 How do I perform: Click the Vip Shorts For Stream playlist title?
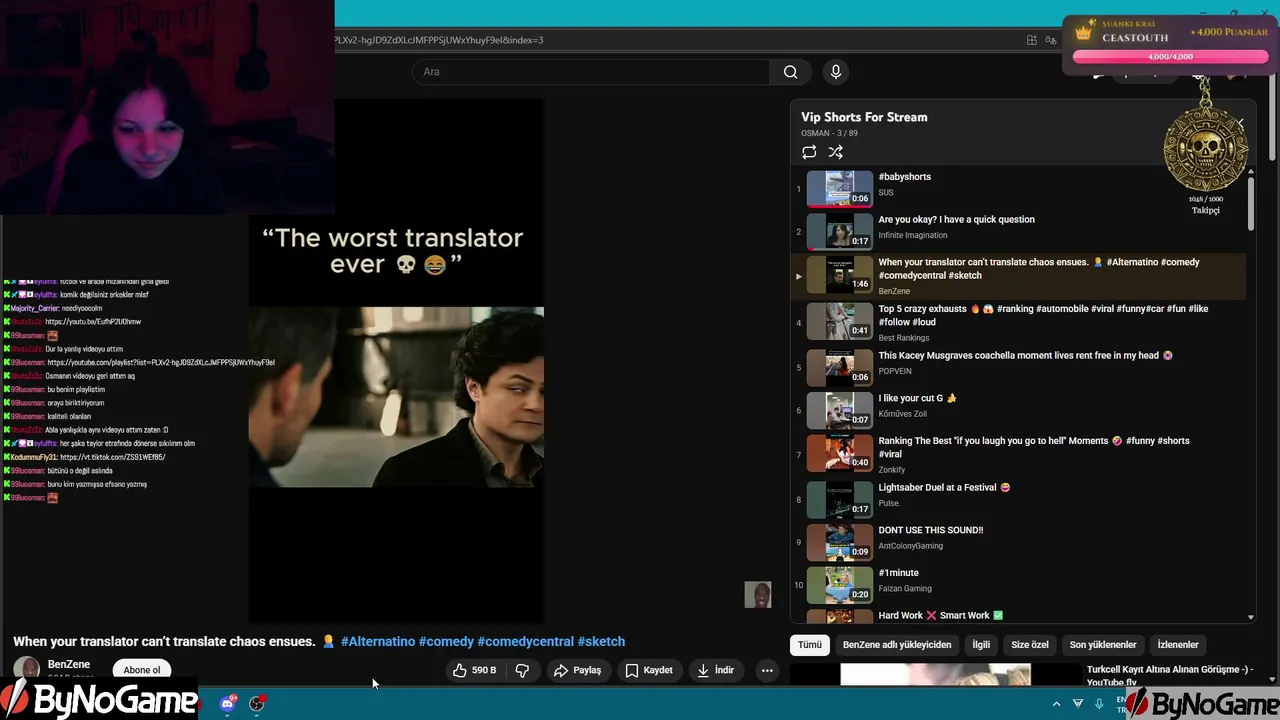[x=864, y=117]
